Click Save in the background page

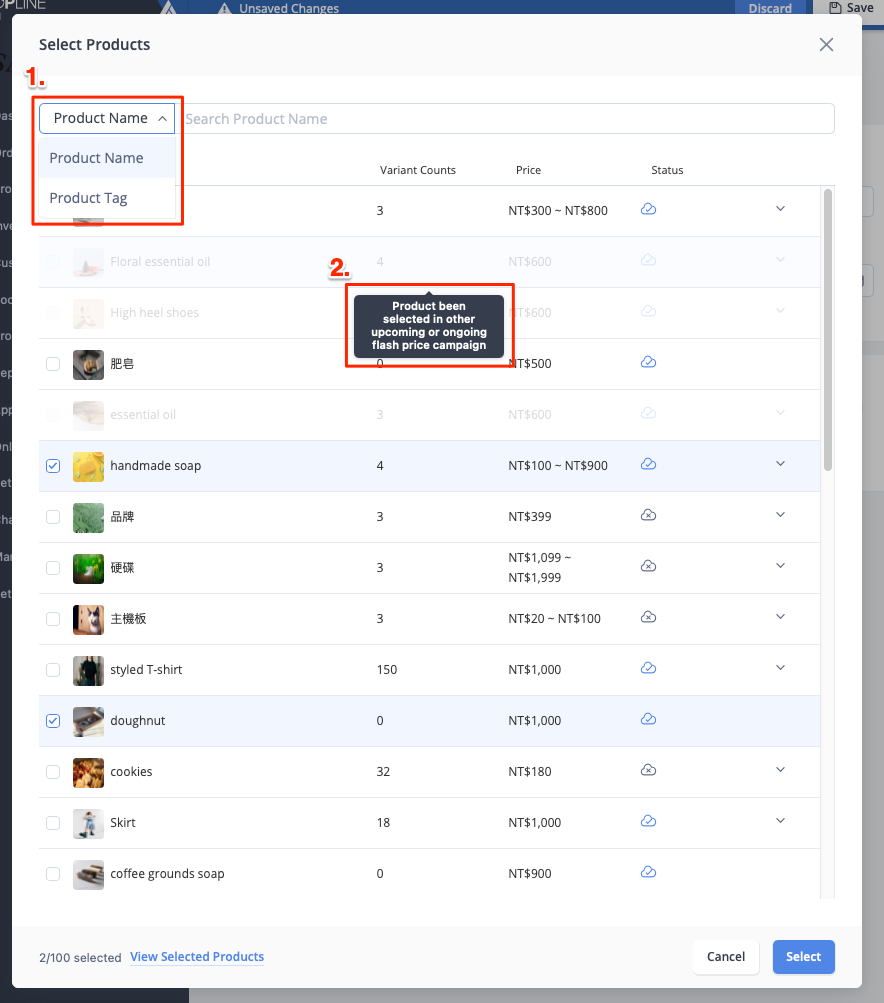[x=851, y=7]
